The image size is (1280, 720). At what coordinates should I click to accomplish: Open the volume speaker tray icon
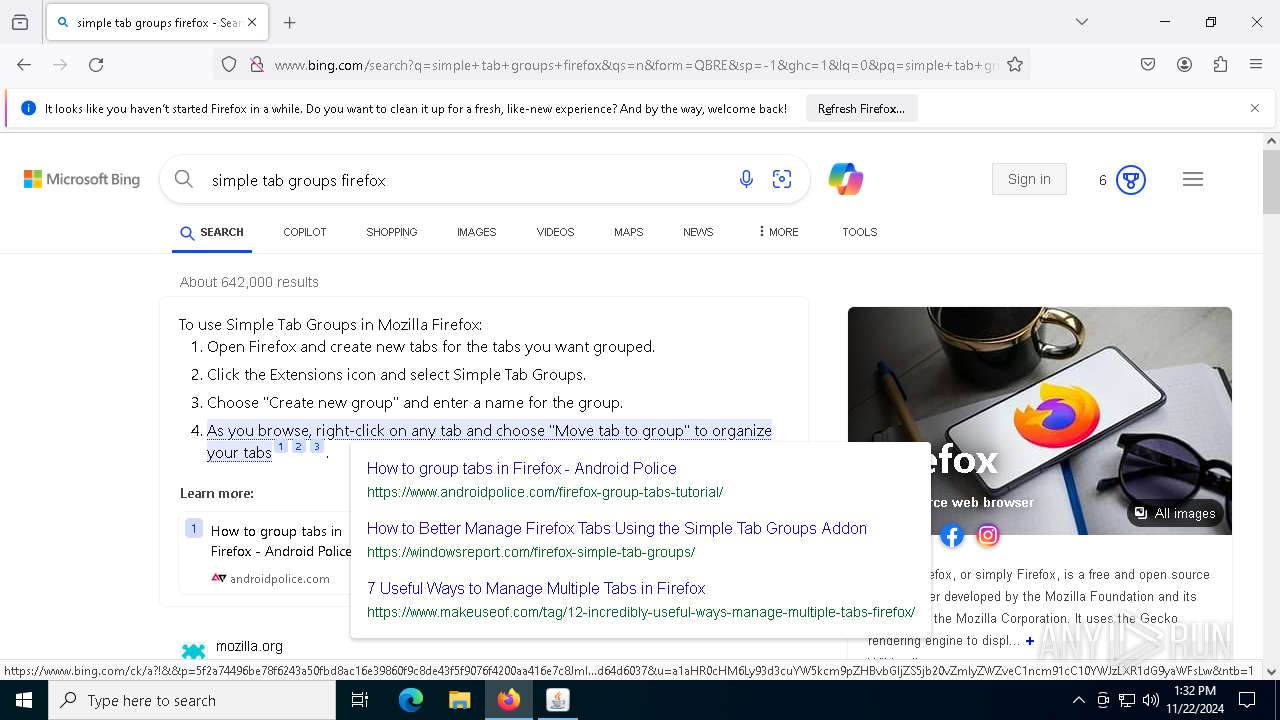coord(1151,700)
